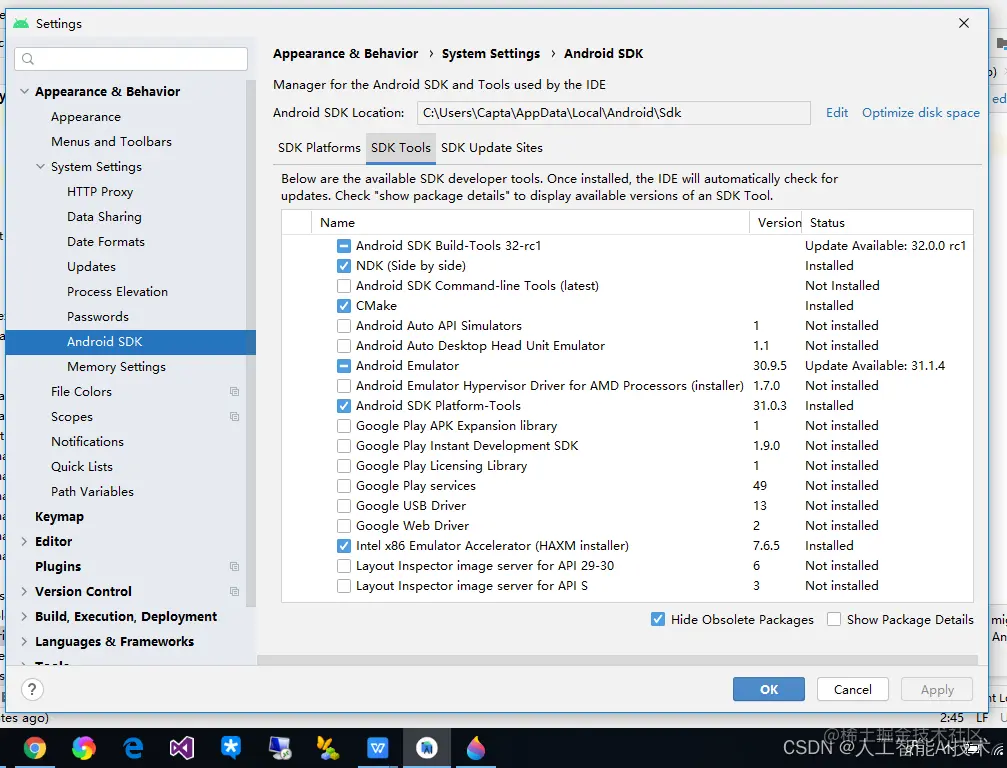The image size is (1007, 768).
Task: Click the flame-drop app icon in taskbar
Action: [x=476, y=748]
